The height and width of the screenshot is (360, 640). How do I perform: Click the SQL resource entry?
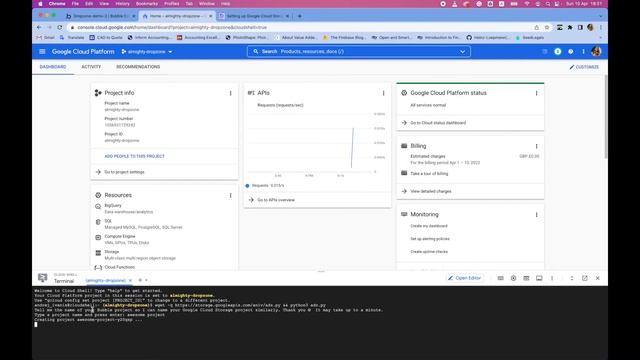[x=139, y=224]
